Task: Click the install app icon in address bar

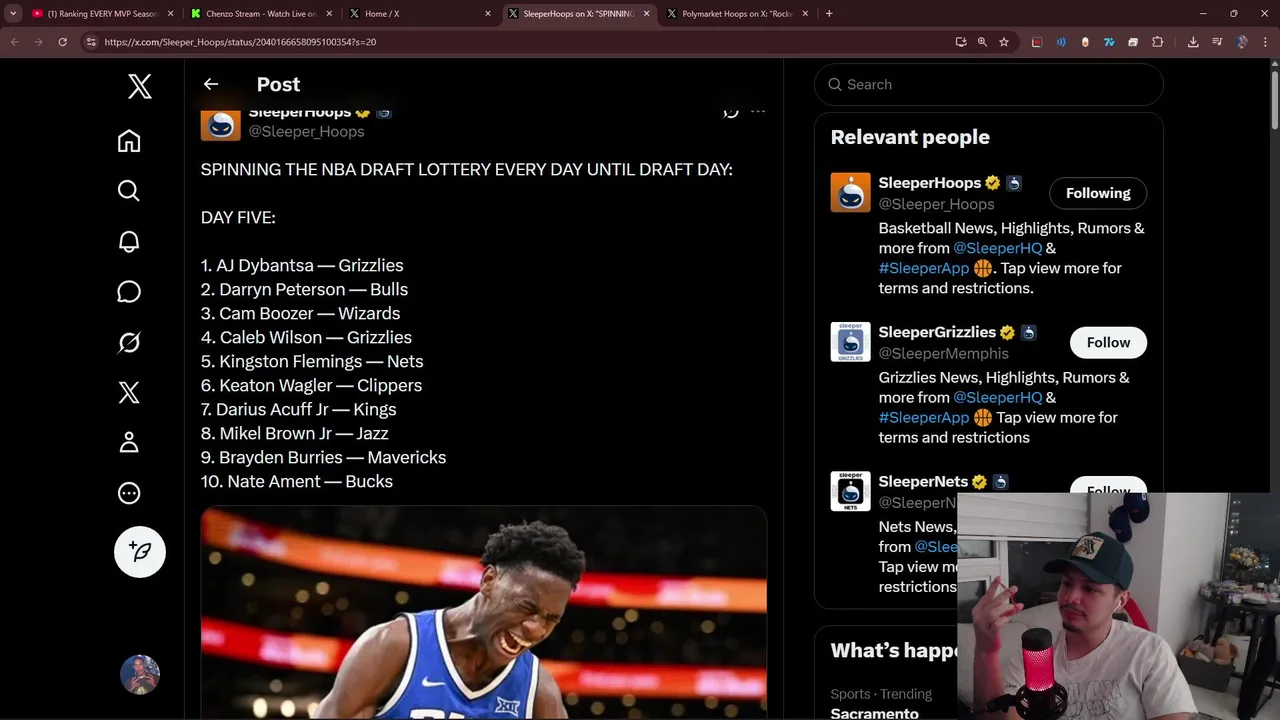Action: (x=961, y=42)
